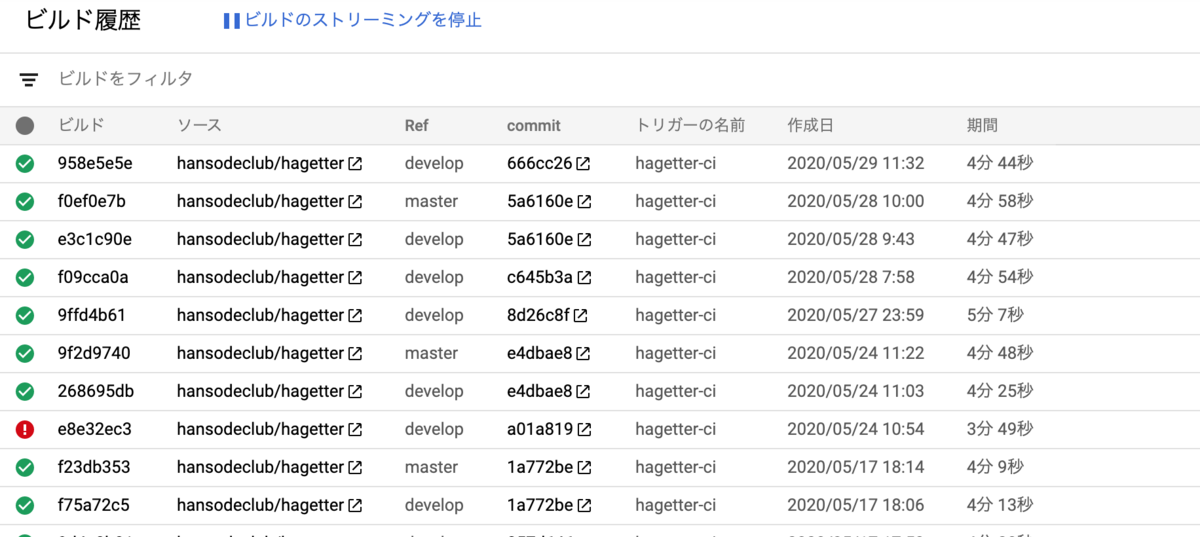Click external-link icon next to commit e4dbae8 in row 9f2d9740
The image size is (1200, 537).
(x=583, y=353)
